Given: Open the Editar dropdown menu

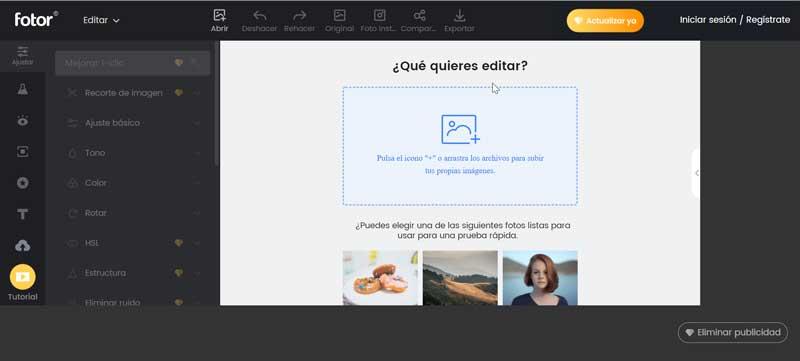Looking at the screenshot, I should click(x=101, y=20).
